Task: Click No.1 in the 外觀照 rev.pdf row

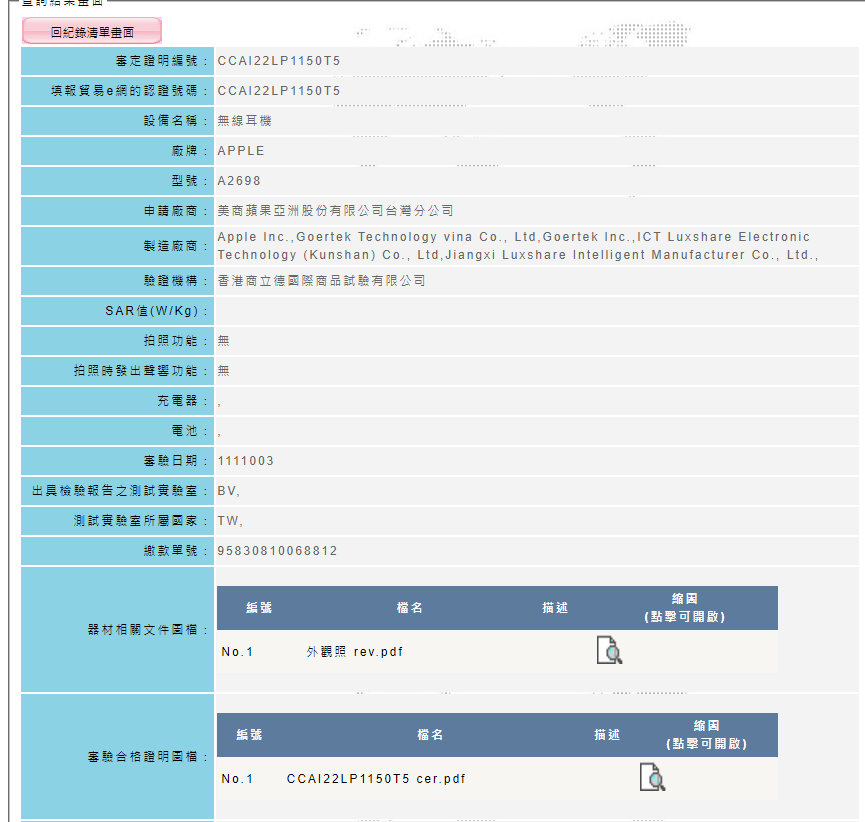Action: (x=237, y=652)
